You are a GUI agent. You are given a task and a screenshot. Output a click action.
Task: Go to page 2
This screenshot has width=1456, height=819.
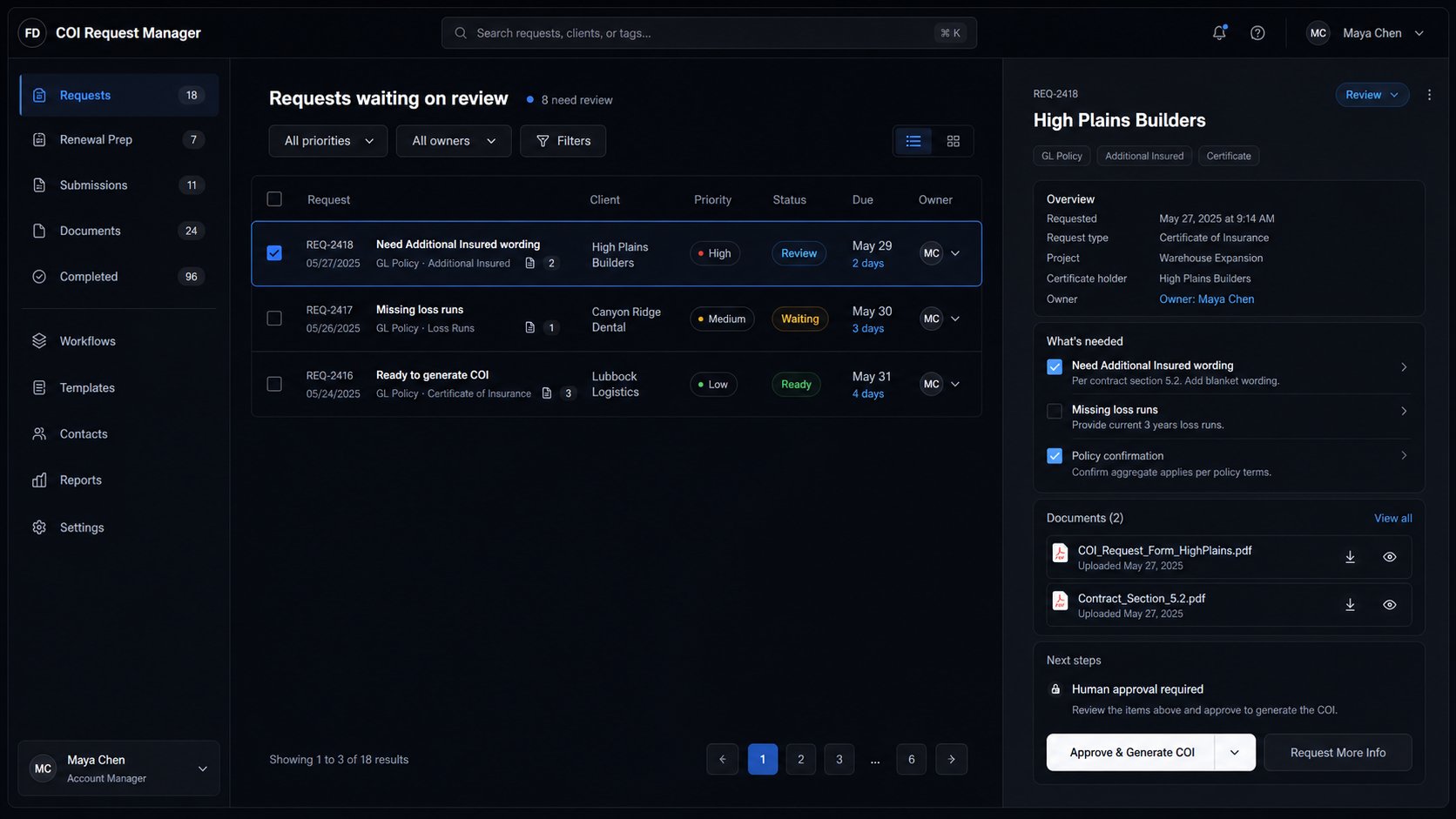tap(801, 759)
